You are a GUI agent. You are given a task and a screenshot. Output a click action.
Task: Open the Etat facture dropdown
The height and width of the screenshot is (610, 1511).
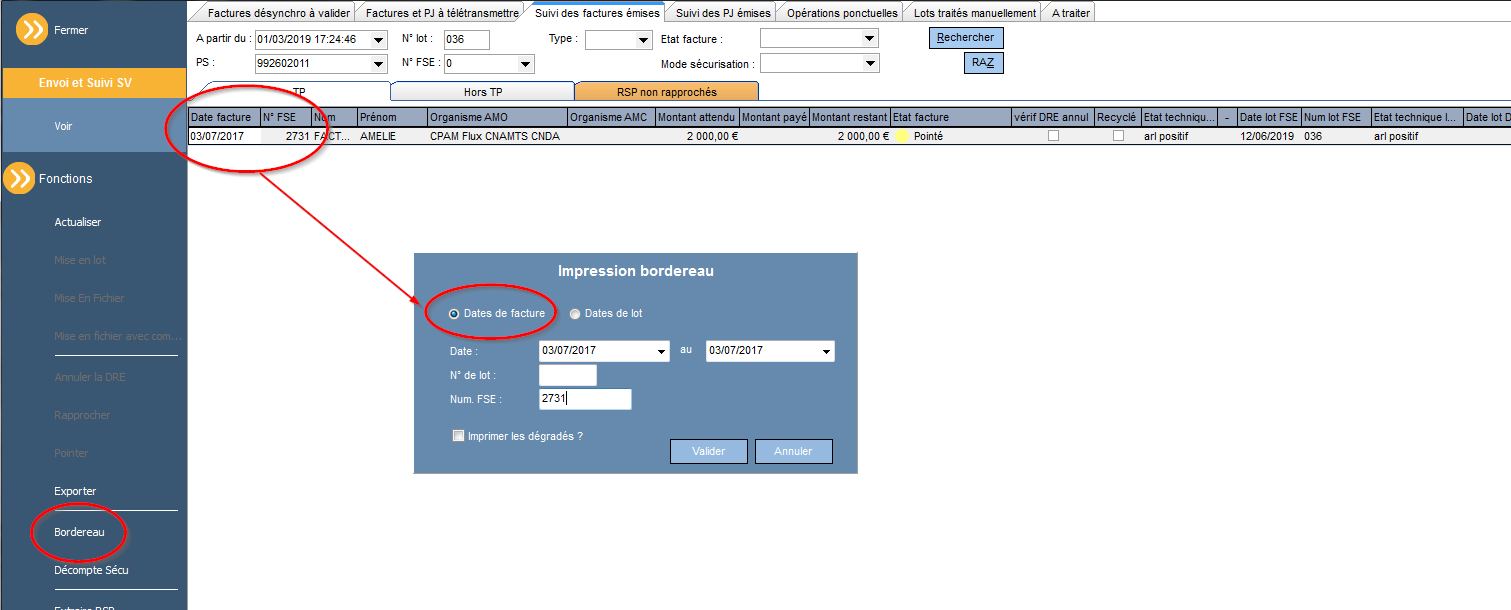[819, 39]
